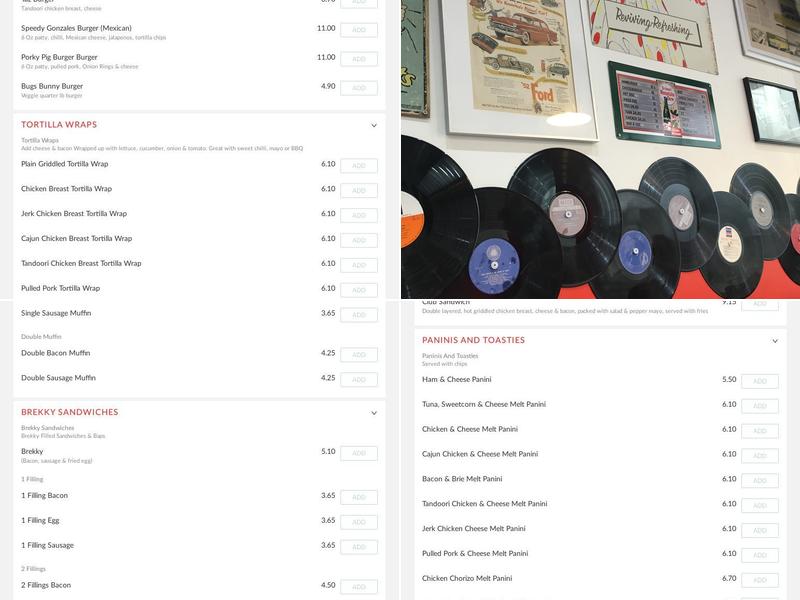Add Double Bacon Muffin to order
The height and width of the screenshot is (600, 800).
pos(359,355)
